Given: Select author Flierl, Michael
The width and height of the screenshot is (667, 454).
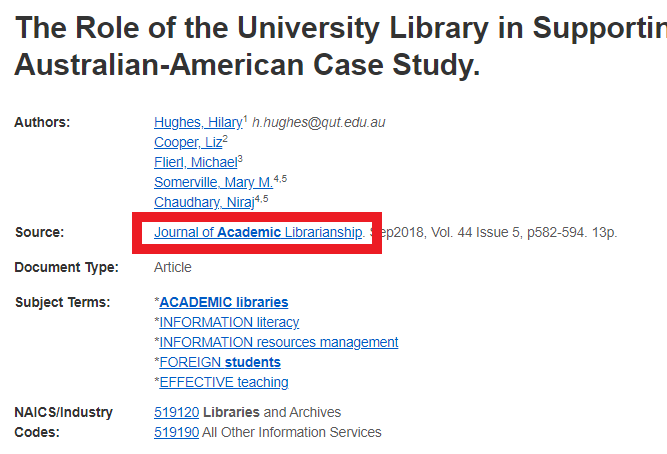Looking at the screenshot, I should 195,162.
